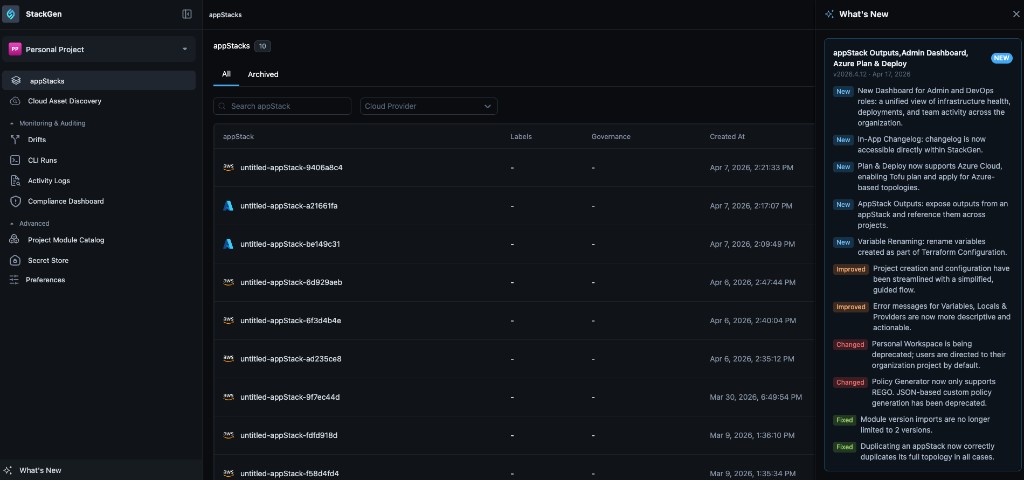1024x480 pixels.
Task: Click AWS icon for appStack-ad235ce8
Action: [x=229, y=359]
